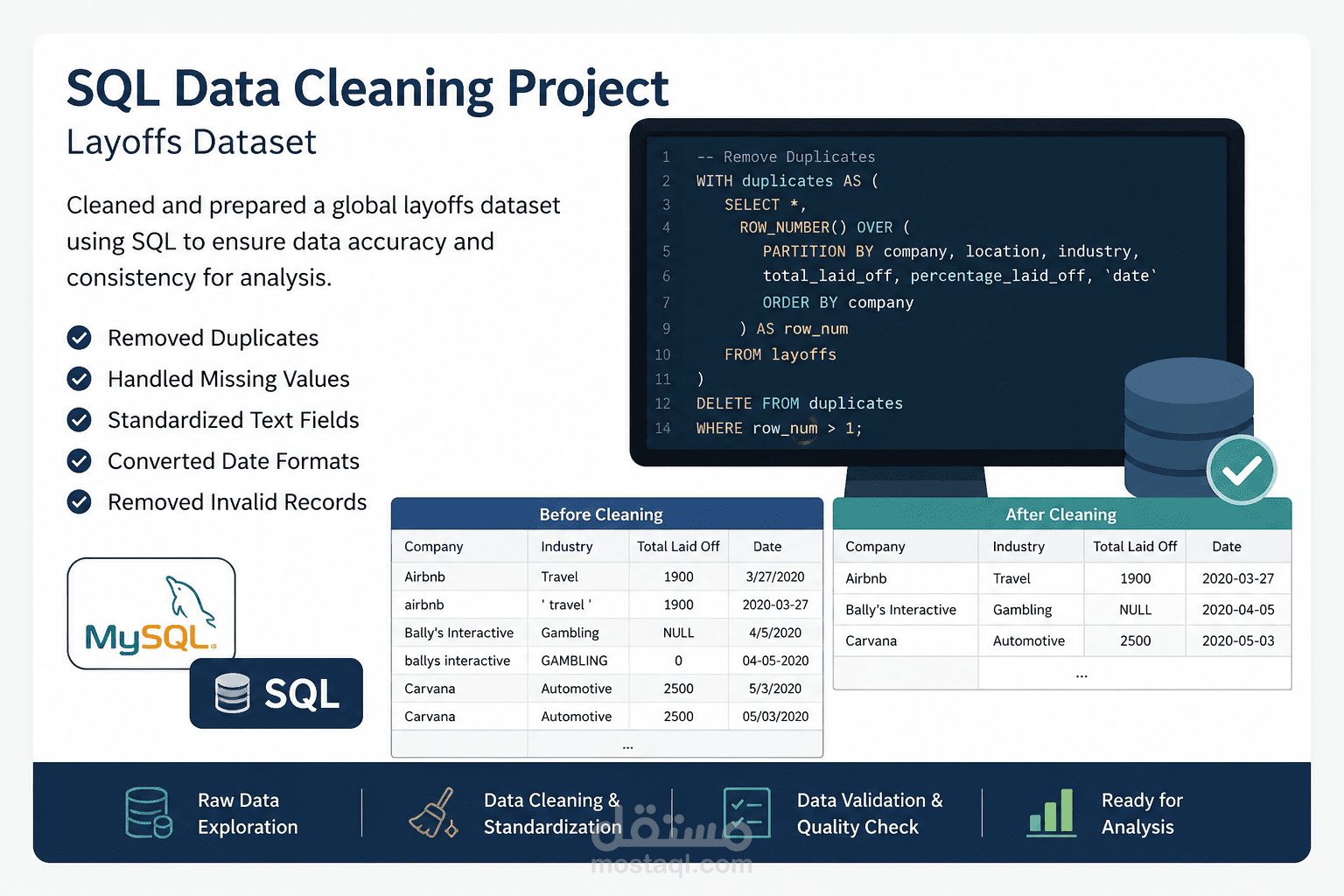Click Ready for Analysis step label
This screenshot has height=896, width=1344.
(1142, 814)
